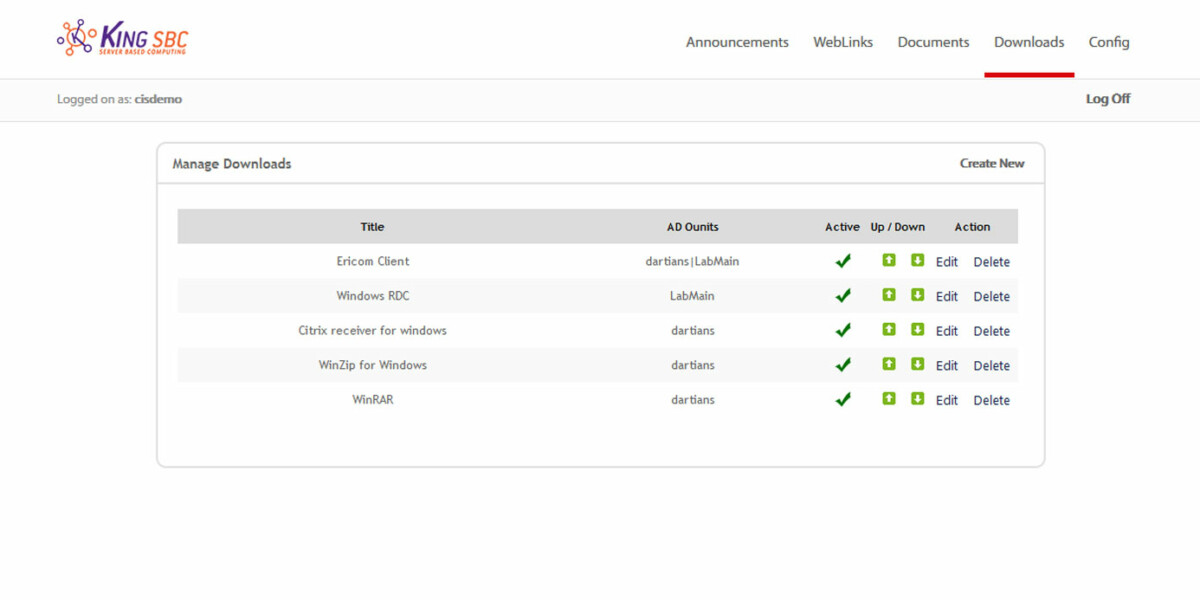Click Create New to add a download
The height and width of the screenshot is (600, 1200).
[x=992, y=163]
